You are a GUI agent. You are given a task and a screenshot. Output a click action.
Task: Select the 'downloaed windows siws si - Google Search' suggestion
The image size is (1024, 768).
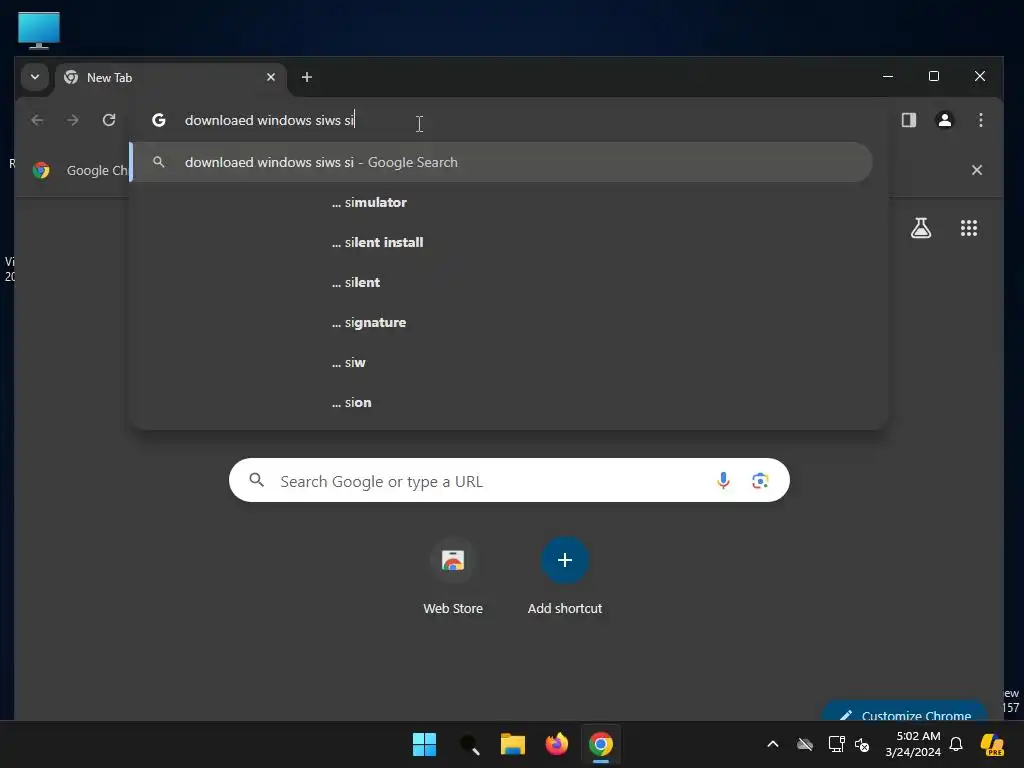coord(502,162)
